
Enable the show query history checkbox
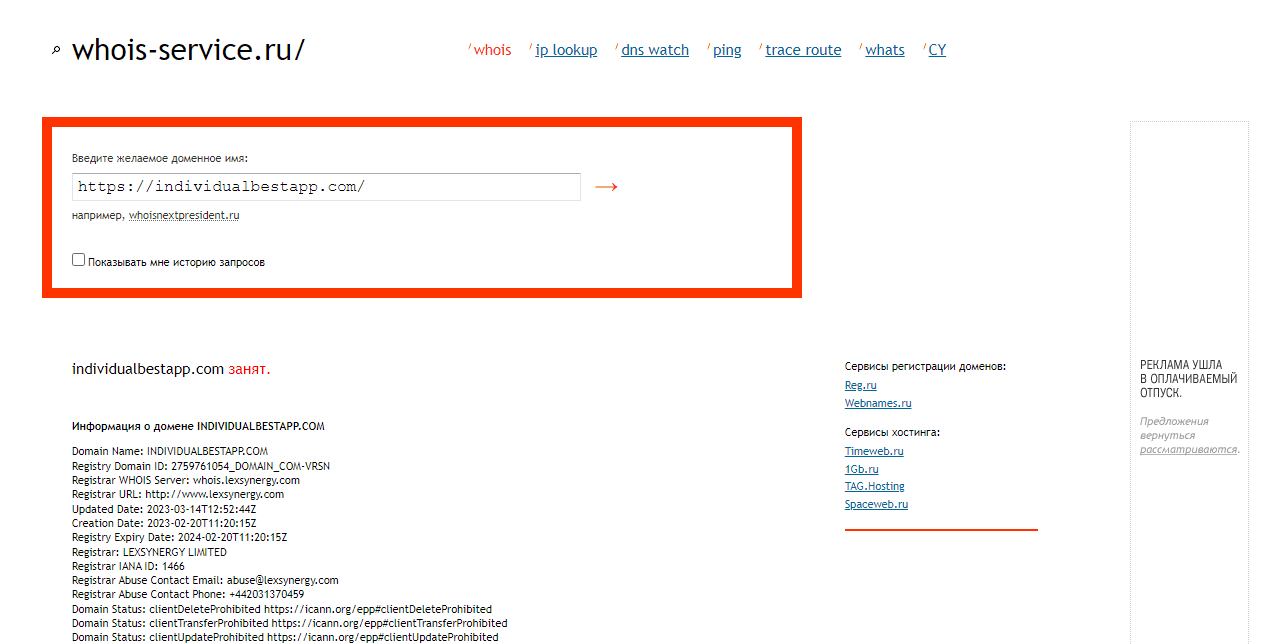click(x=79, y=260)
